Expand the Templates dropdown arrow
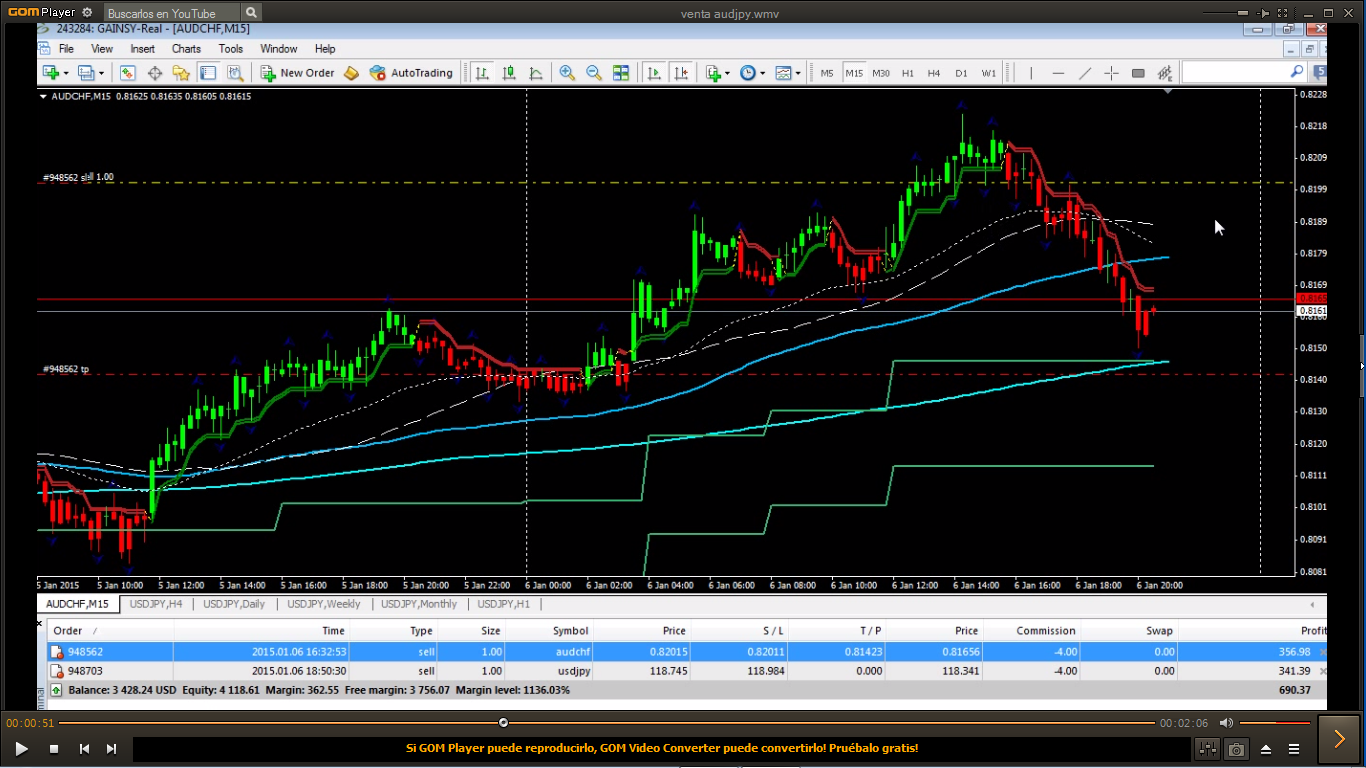This screenshot has width=1366, height=768. [x=797, y=73]
